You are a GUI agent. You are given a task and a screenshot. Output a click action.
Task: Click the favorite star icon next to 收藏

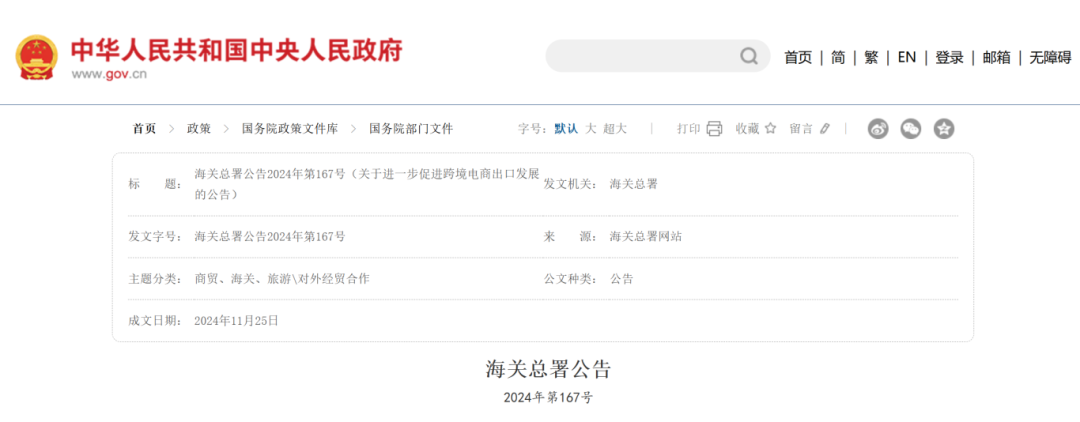(x=770, y=128)
